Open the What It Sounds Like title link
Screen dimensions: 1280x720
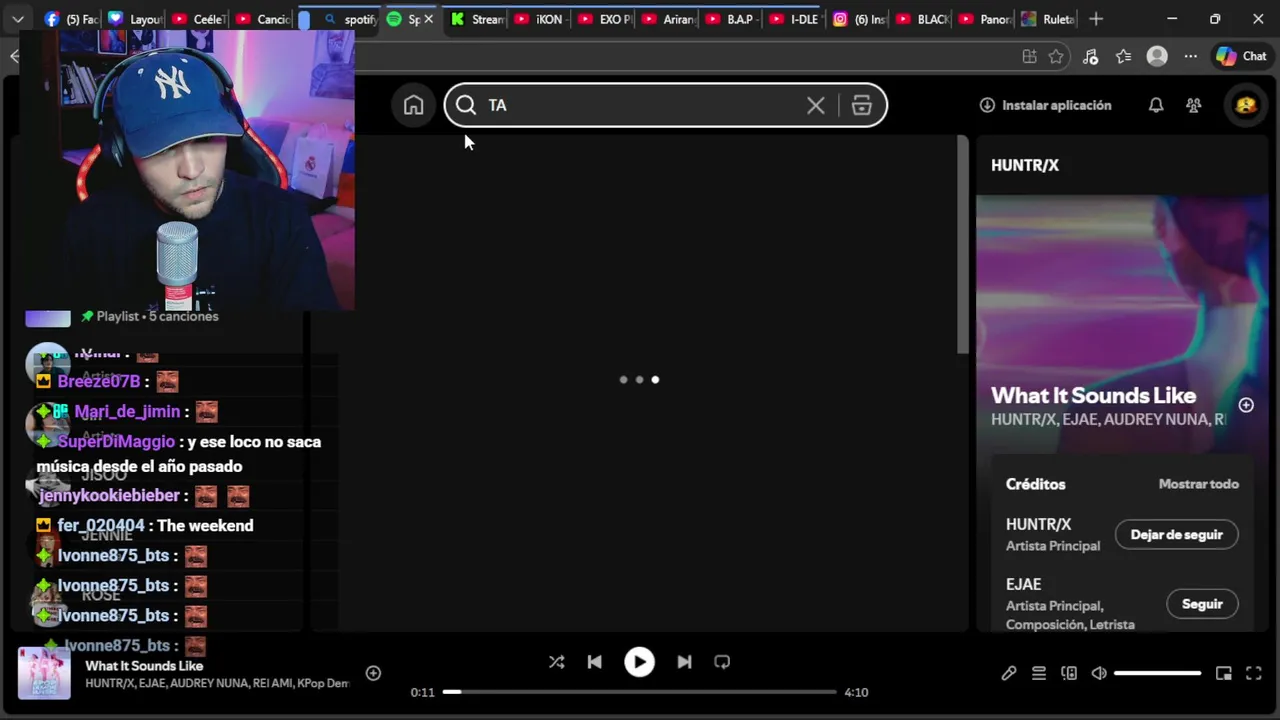(x=1093, y=395)
